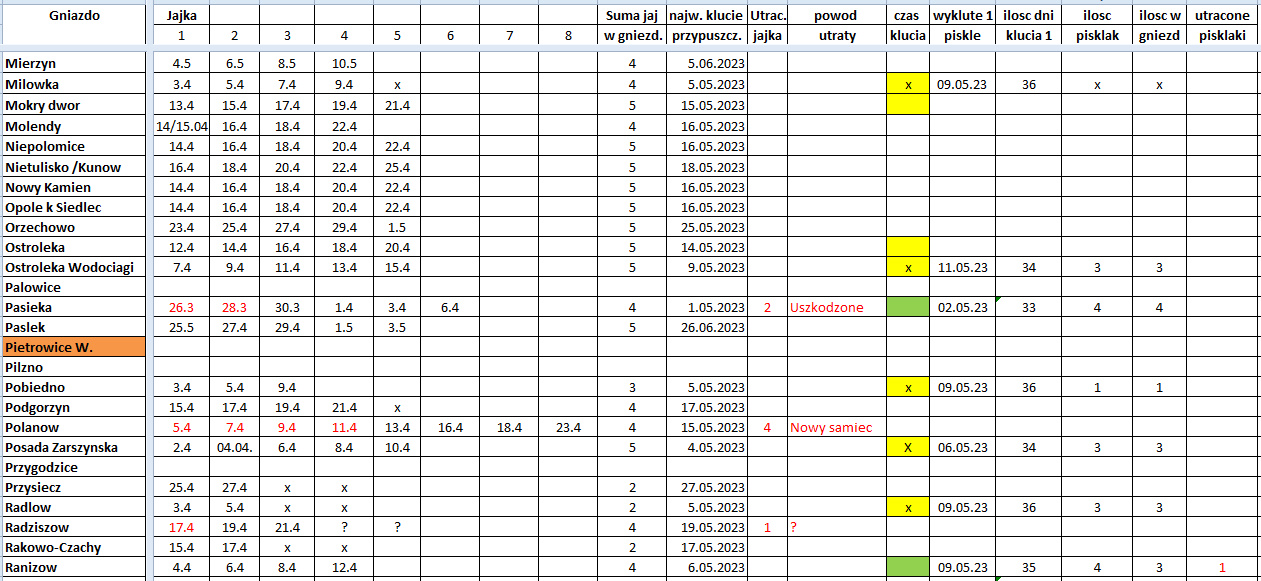Select the najw. klucie header cell

(x=706, y=16)
